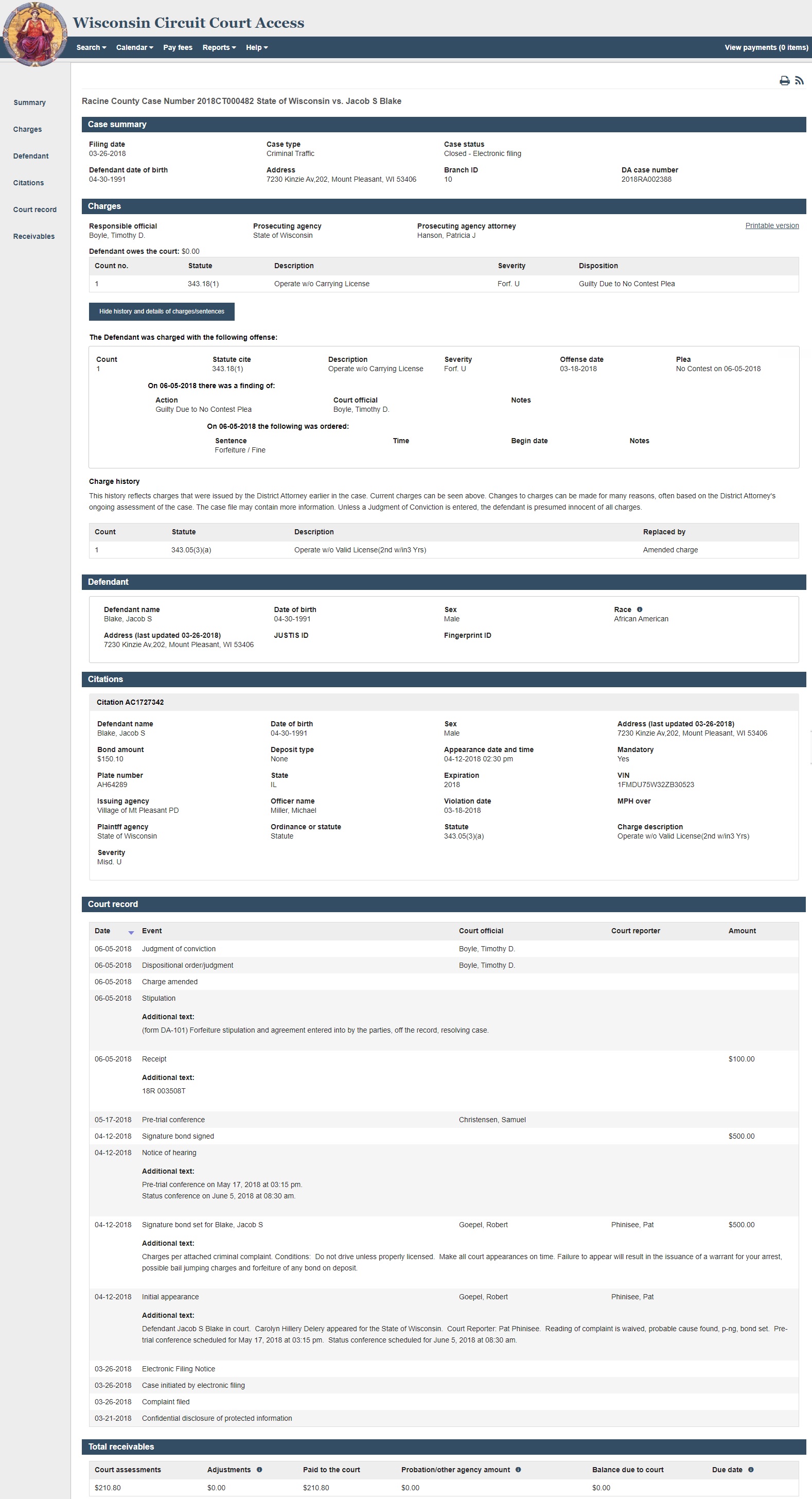Click Pre-trial conference event on 05-17-2018
This screenshot has width=812, height=1499.
[173, 1120]
